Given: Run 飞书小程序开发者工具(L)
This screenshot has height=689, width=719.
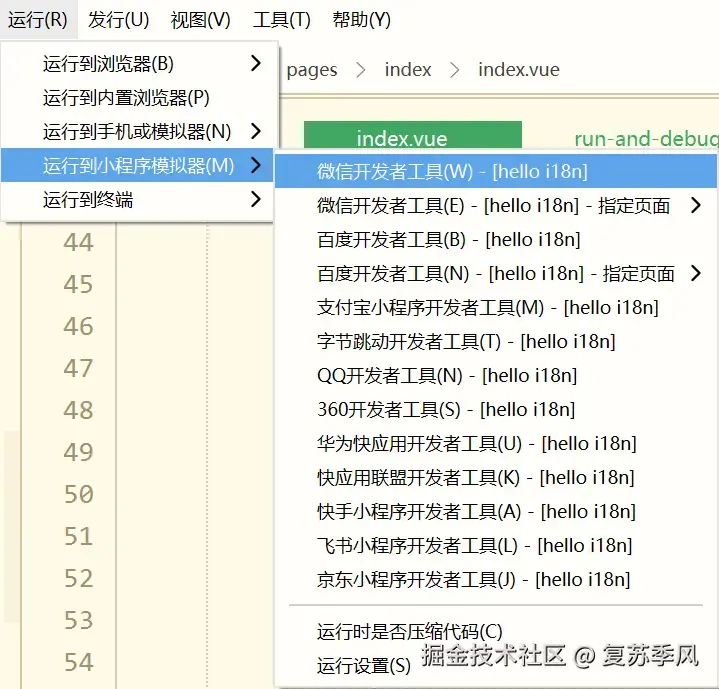Looking at the screenshot, I should (x=496, y=545).
